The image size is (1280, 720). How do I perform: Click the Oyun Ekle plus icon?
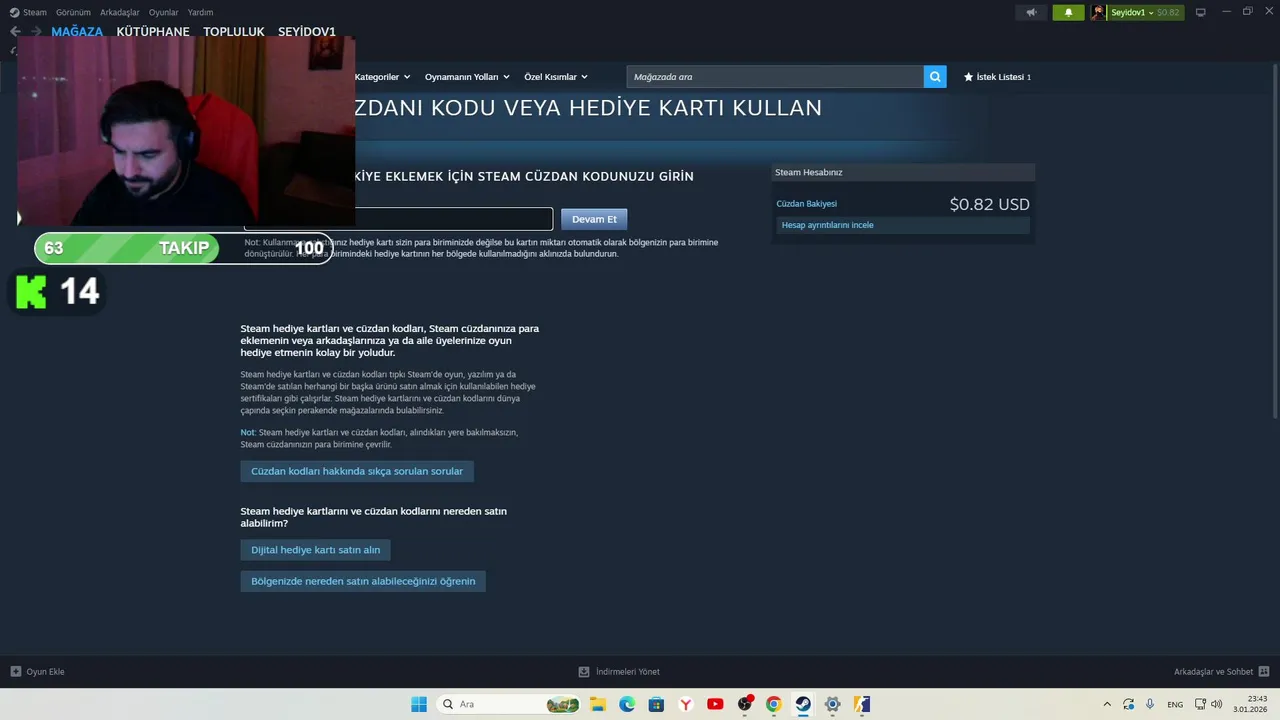(15, 671)
